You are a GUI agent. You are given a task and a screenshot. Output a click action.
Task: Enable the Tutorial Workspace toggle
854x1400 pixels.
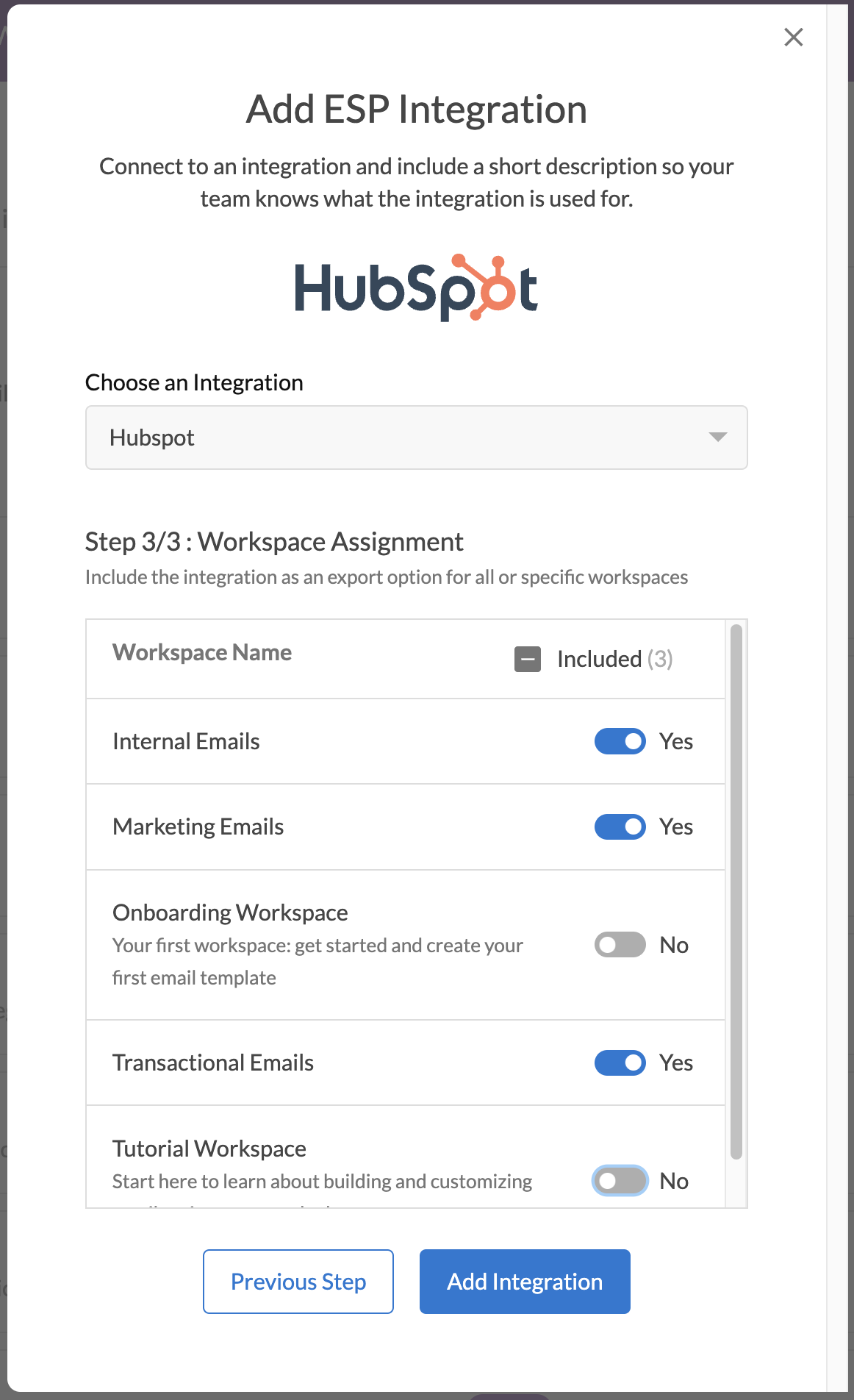click(x=620, y=1181)
